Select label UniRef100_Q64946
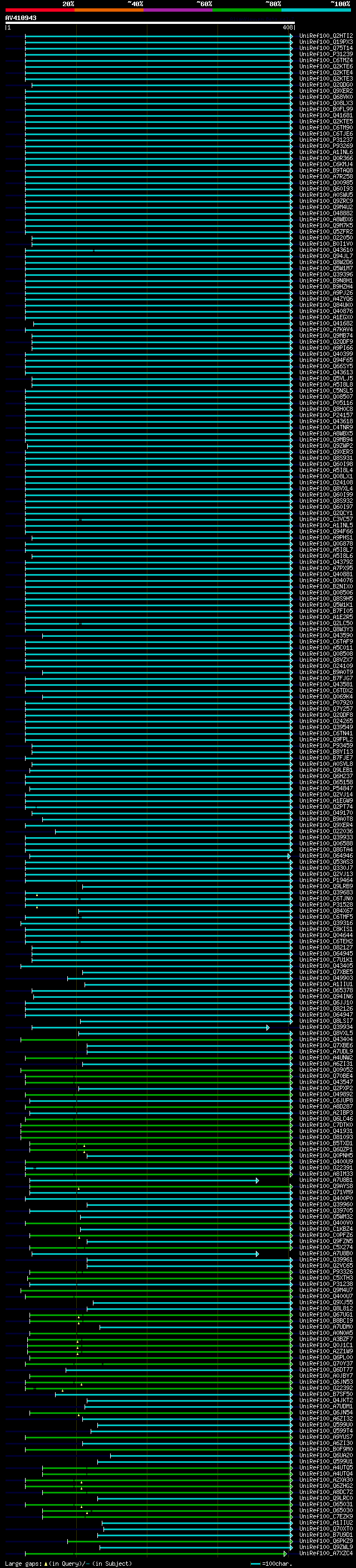 click(x=326, y=857)
